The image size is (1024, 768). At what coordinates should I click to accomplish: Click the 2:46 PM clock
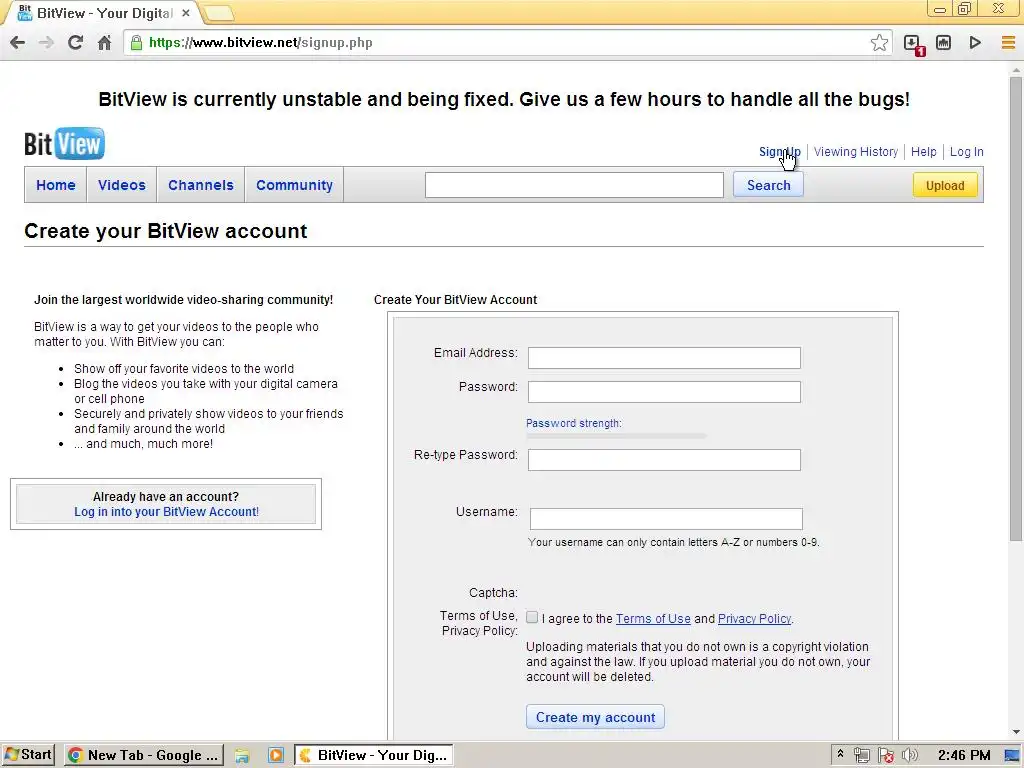point(963,755)
